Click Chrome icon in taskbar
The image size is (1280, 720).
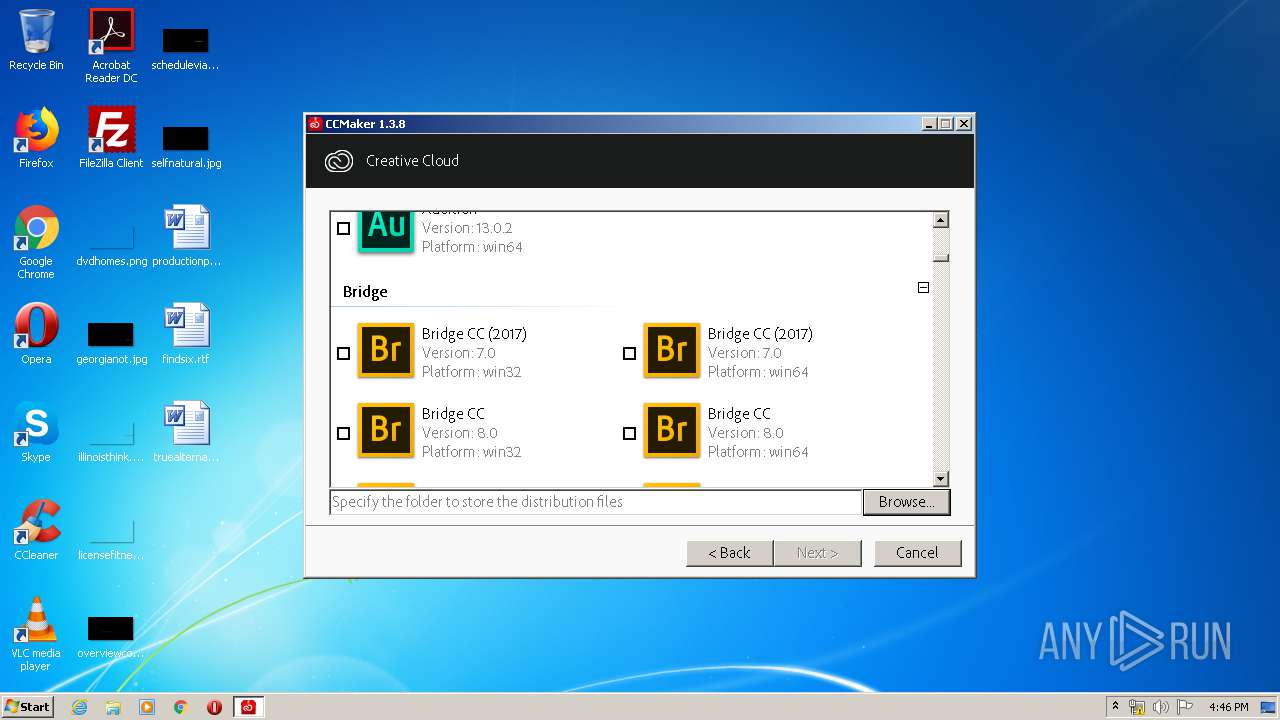point(181,707)
